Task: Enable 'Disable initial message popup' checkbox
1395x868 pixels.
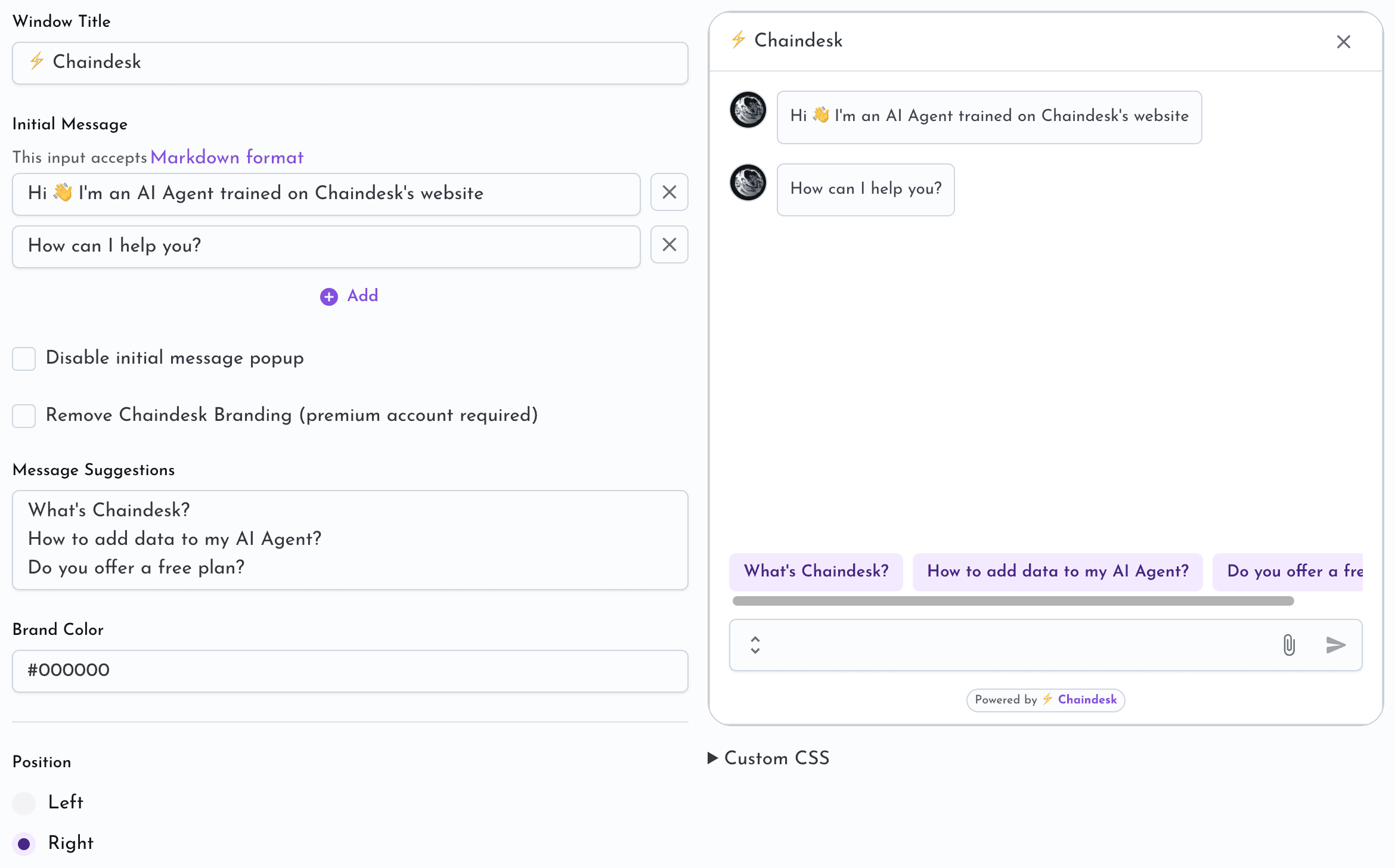Action: click(24, 358)
